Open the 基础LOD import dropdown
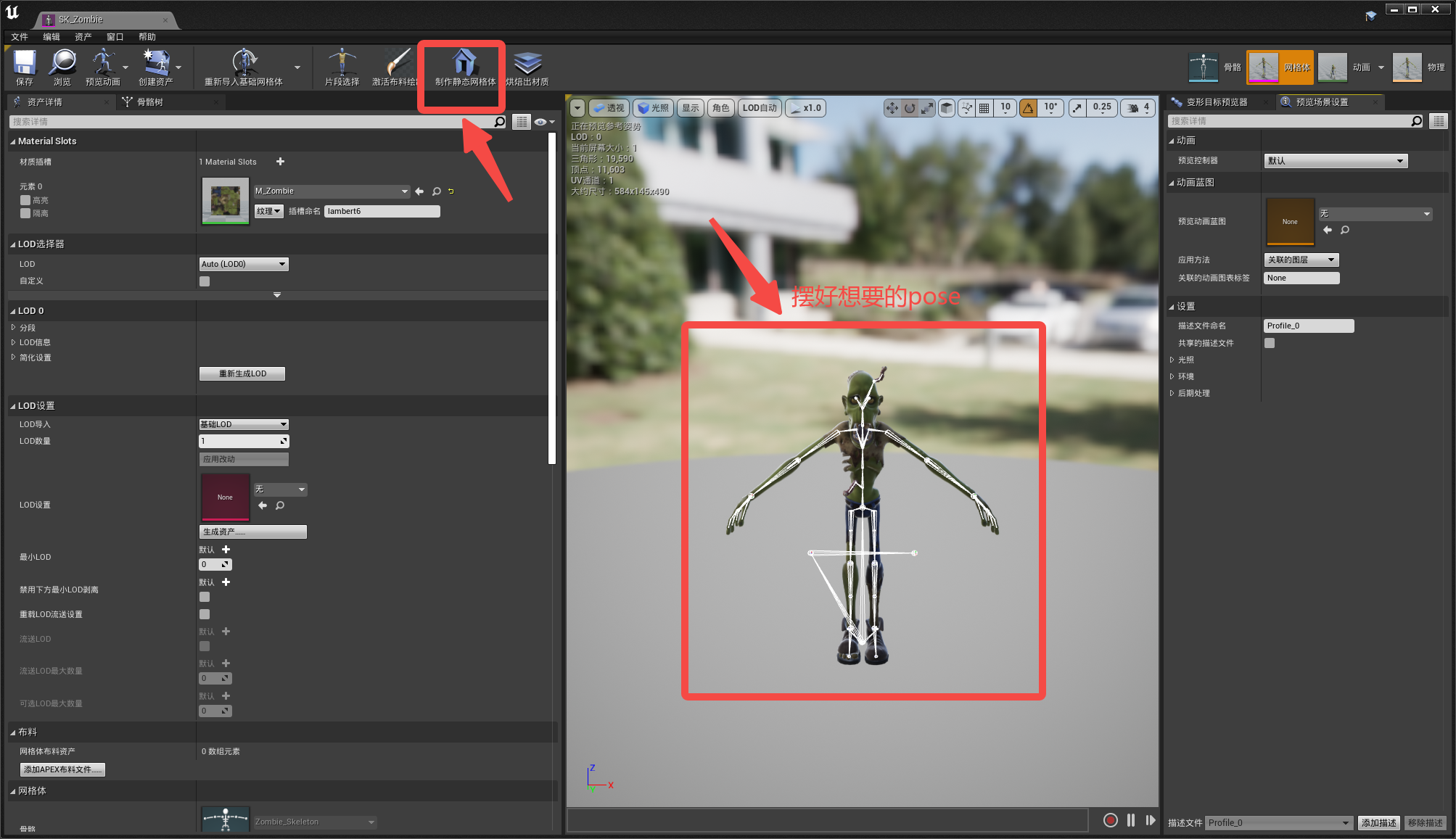The image size is (1456, 839). point(243,423)
